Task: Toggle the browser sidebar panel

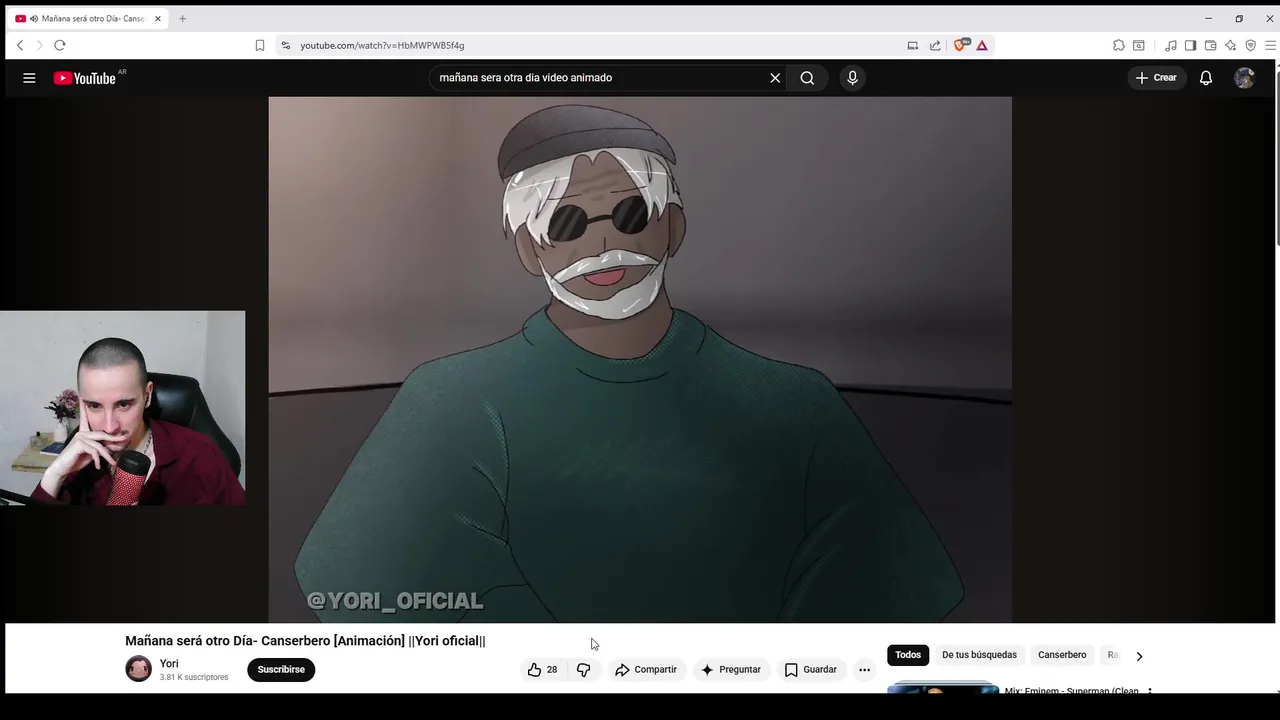Action: [1190, 45]
